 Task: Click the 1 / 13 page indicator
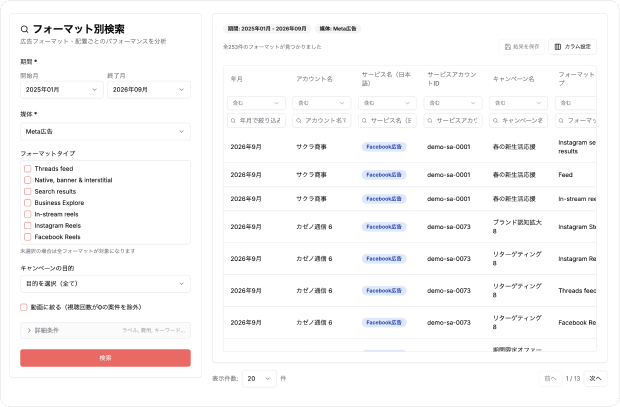[573, 379]
